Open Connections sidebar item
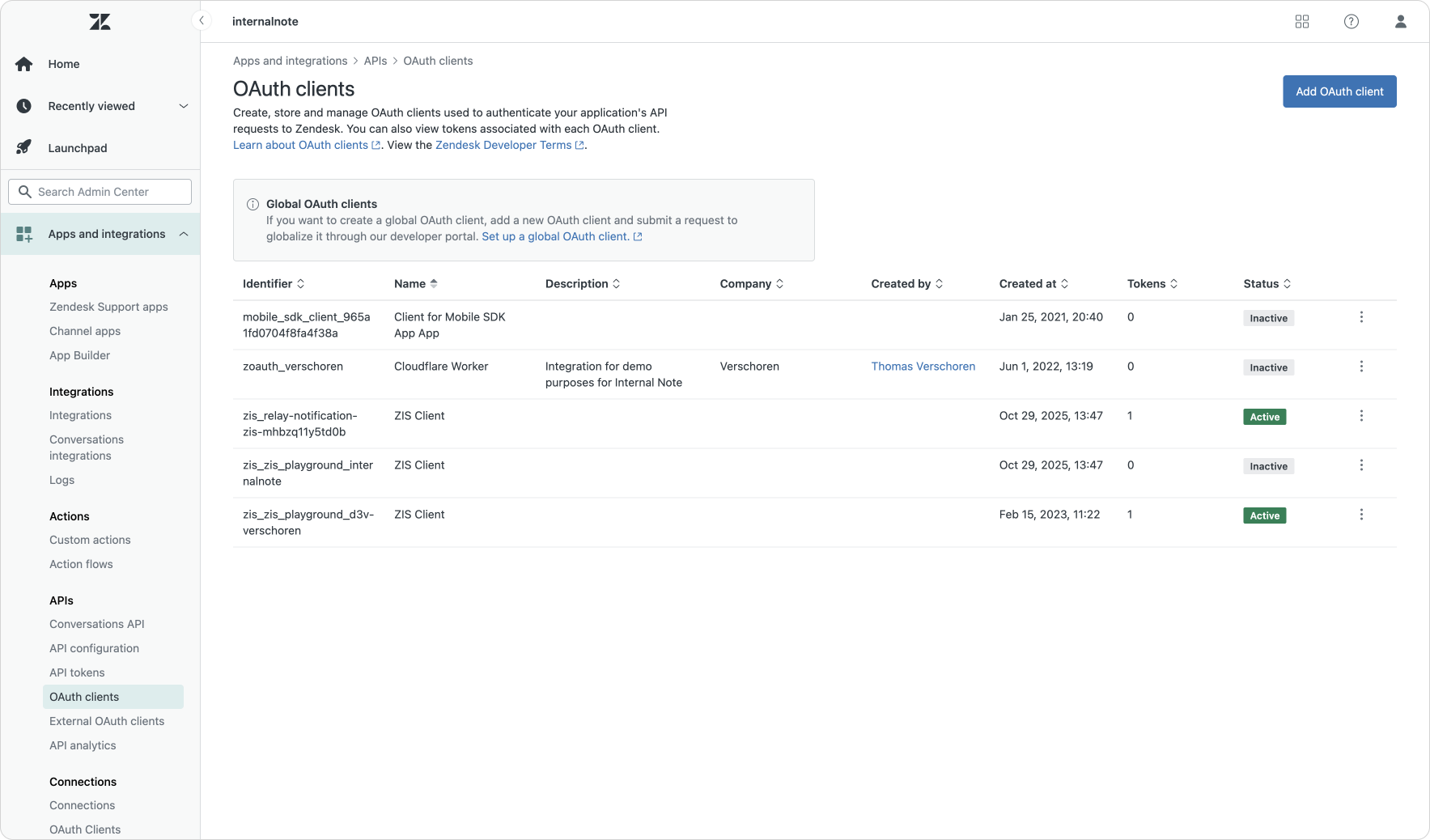 point(82,805)
